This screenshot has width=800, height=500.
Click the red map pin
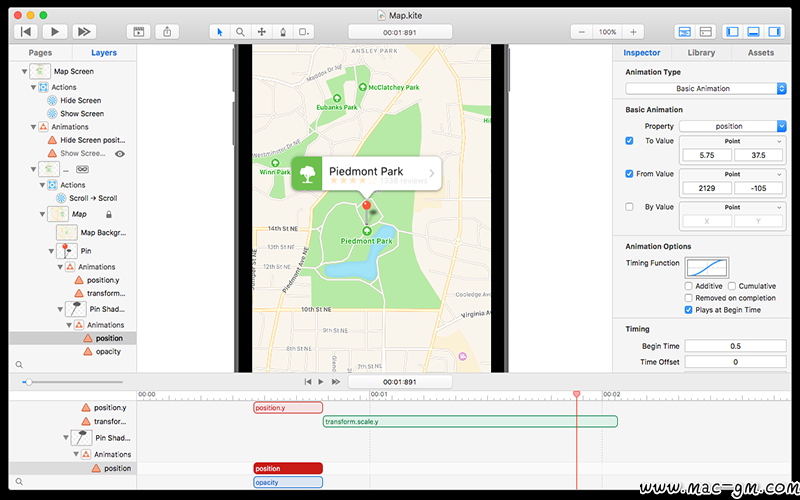click(366, 206)
